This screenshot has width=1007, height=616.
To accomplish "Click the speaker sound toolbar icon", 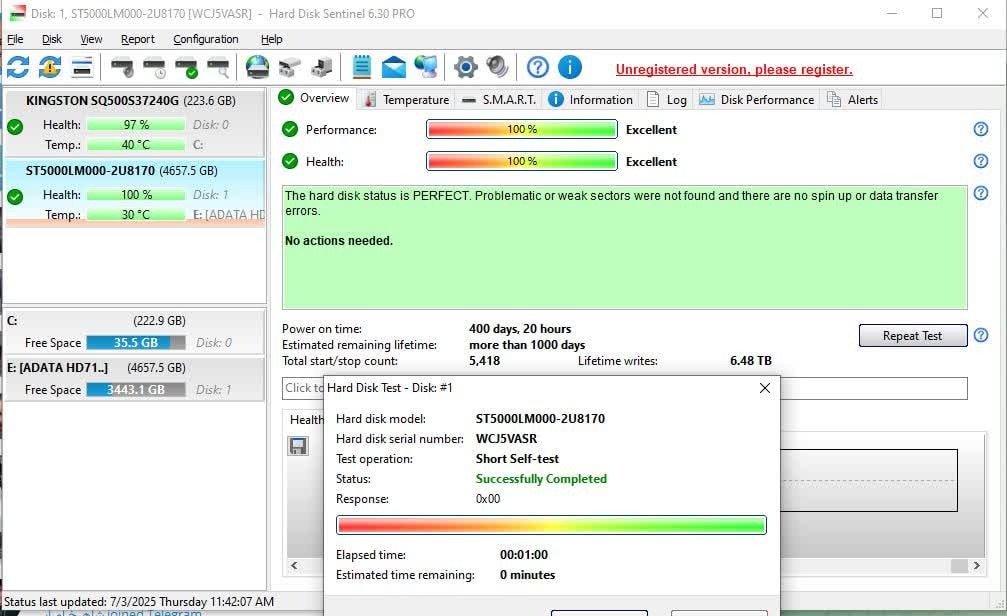I will click(x=497, y=67).
